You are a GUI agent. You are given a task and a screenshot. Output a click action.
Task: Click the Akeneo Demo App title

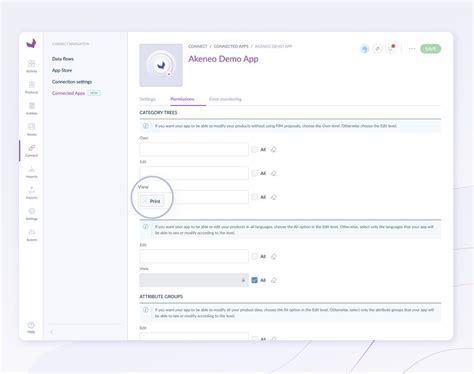[223, 59]
